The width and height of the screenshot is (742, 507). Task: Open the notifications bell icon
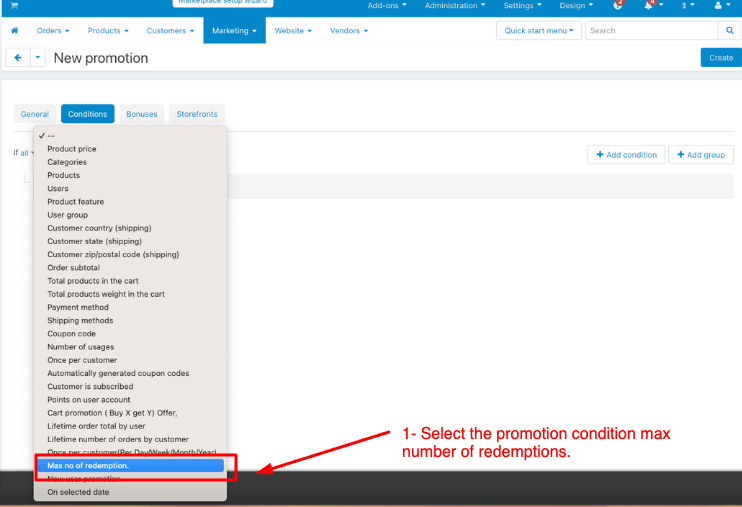pyautogui.click(x=653, y=6)
